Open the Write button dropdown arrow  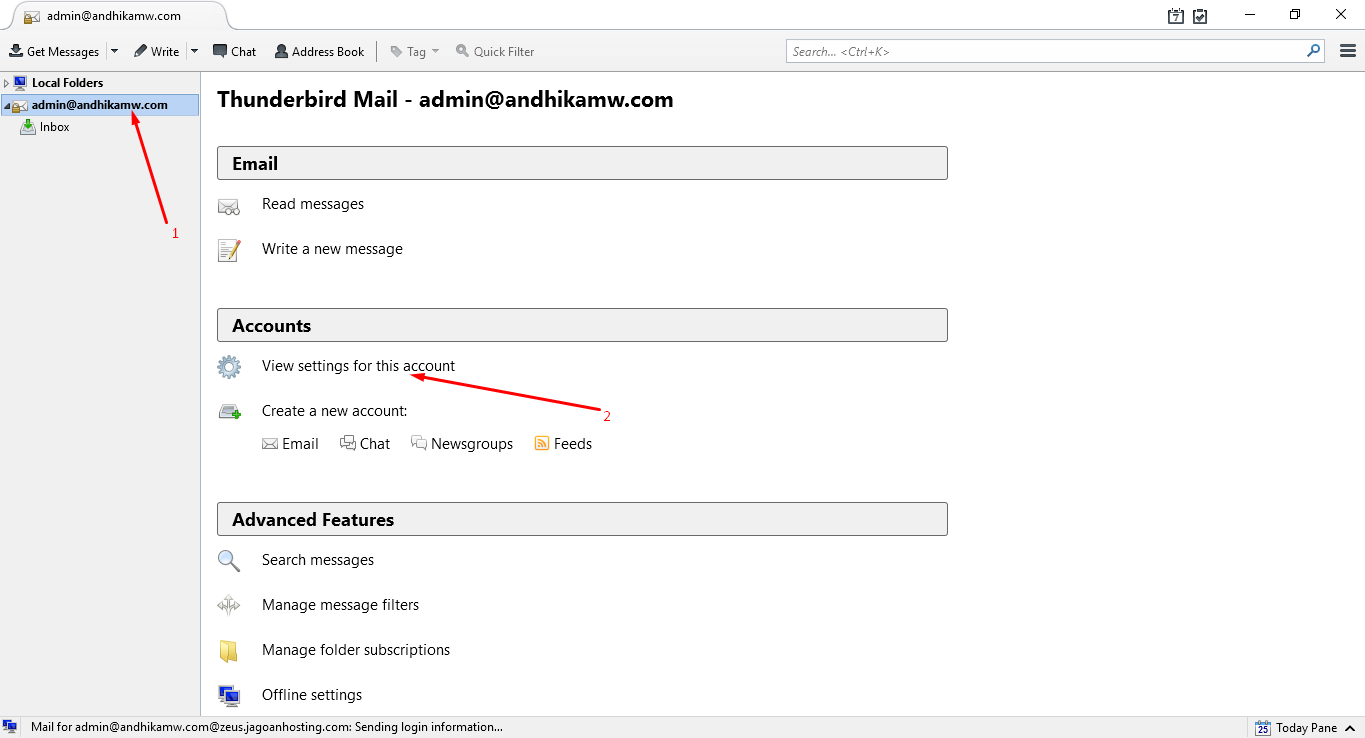(194, 51)
